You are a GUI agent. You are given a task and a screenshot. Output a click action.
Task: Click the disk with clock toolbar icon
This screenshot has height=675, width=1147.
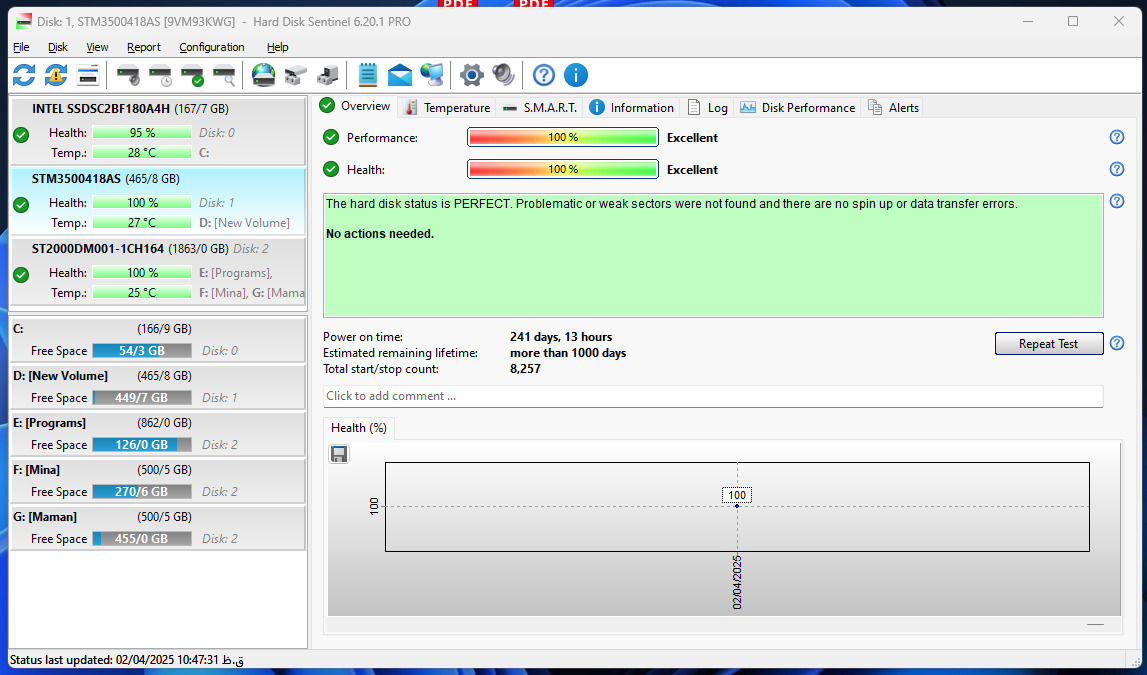point(160,75)
